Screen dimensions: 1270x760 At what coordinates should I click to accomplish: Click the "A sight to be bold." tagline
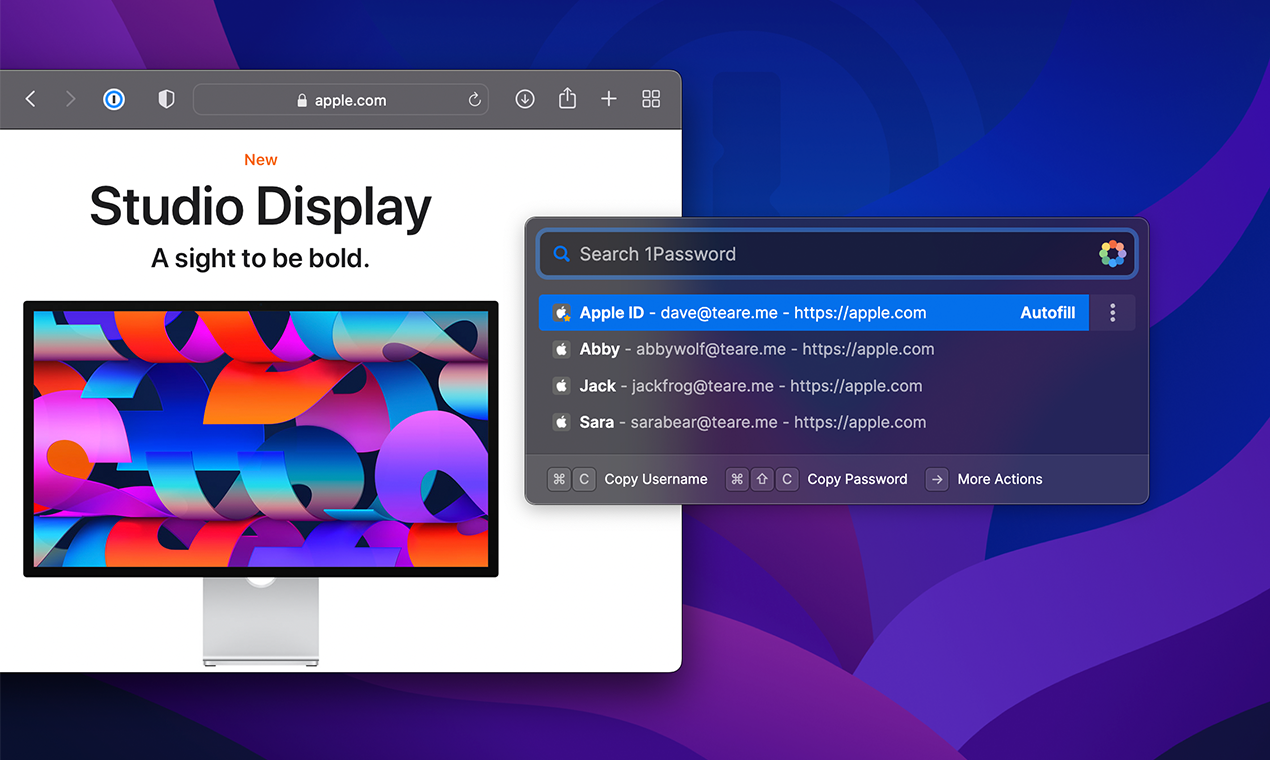pyautogui.click(x=261, y=259)
